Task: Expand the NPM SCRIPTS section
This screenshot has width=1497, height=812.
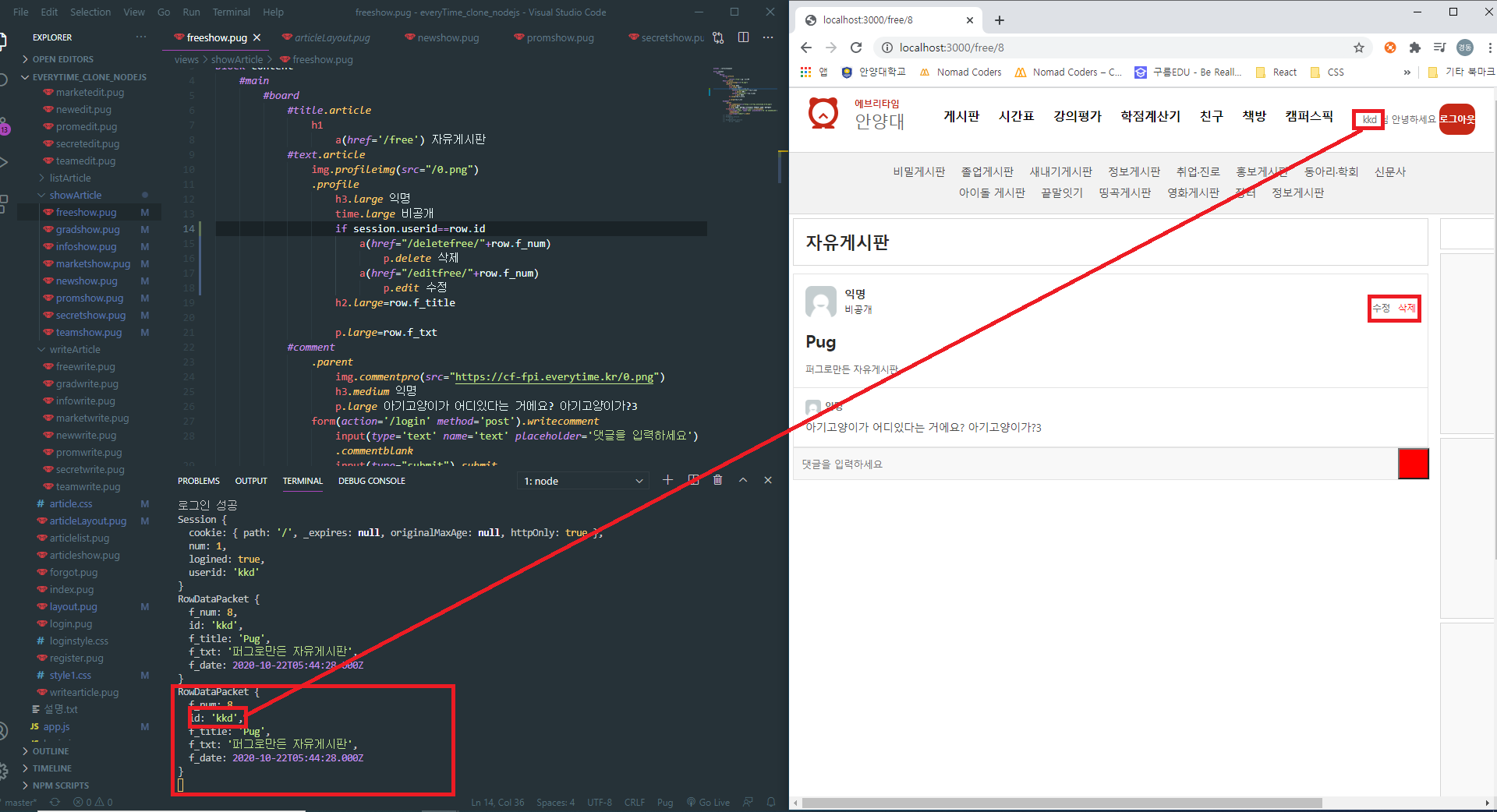Action: [58, 785]
